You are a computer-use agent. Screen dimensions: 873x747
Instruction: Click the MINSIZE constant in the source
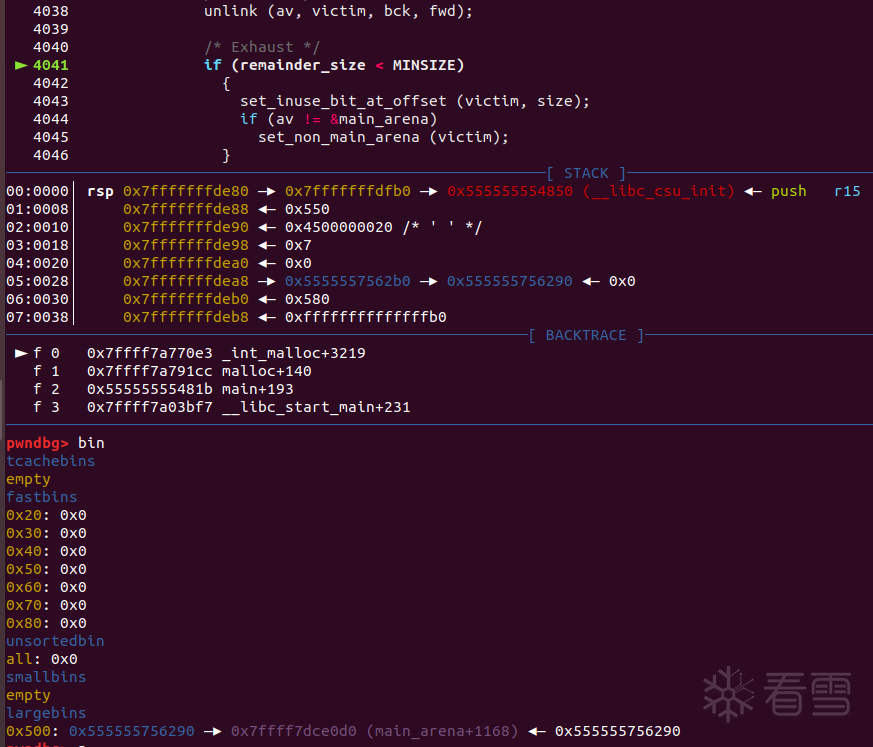[428, 65]
